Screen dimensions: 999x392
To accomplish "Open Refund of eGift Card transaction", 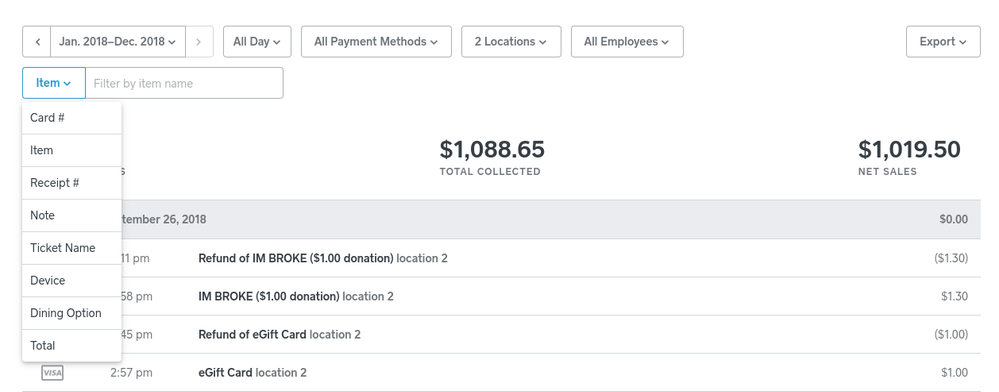I will click(x=501, y=335).
